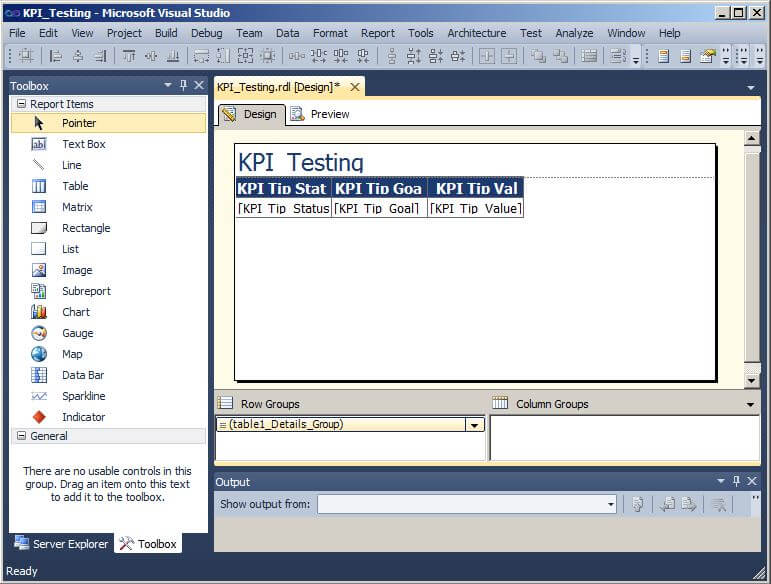771x584 pixels.
Task: Open the Report menu
Action: click(x=378, y=33)
